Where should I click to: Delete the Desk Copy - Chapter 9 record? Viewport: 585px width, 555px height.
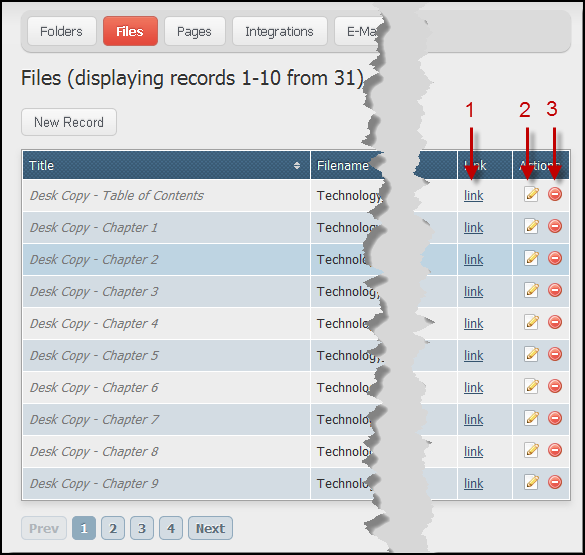click(555, 482)
